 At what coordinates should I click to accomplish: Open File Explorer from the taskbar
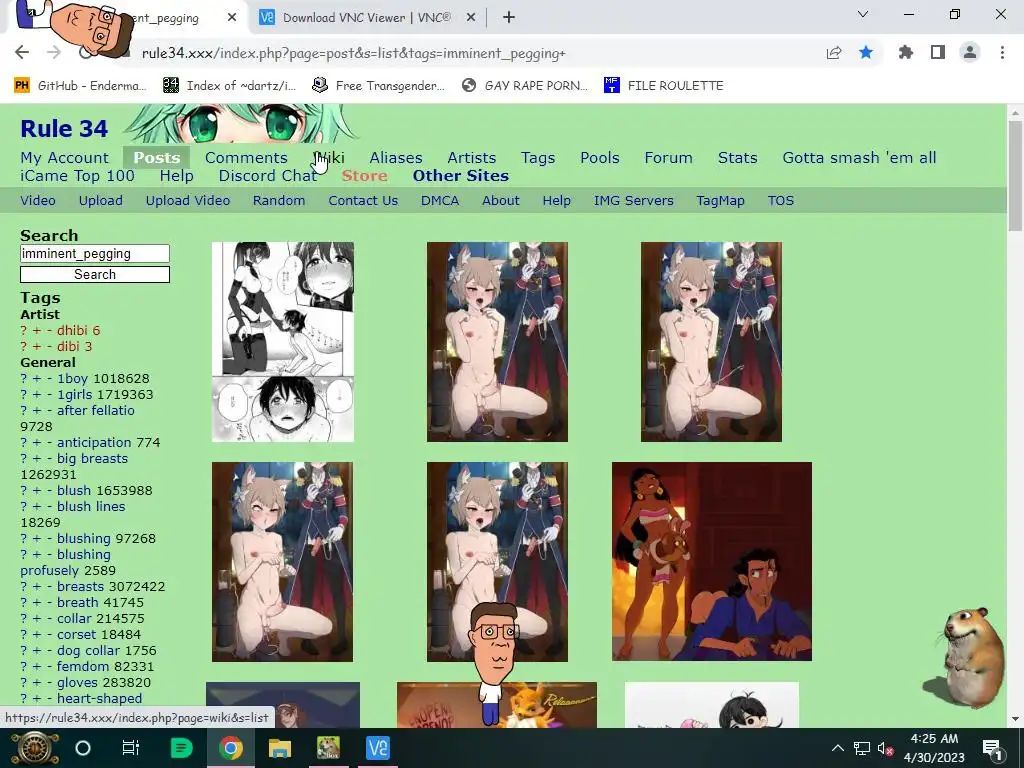[280, 748]
